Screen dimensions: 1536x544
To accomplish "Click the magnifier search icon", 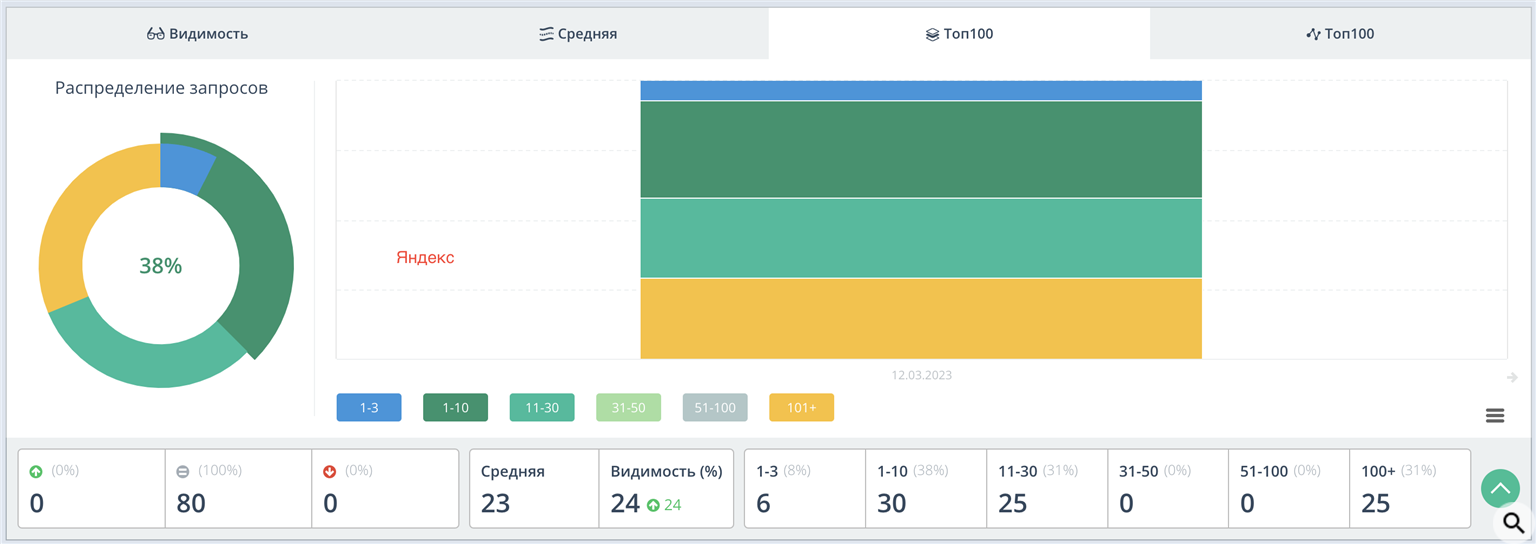I will pyautogui.click(x=1514, y=522).
